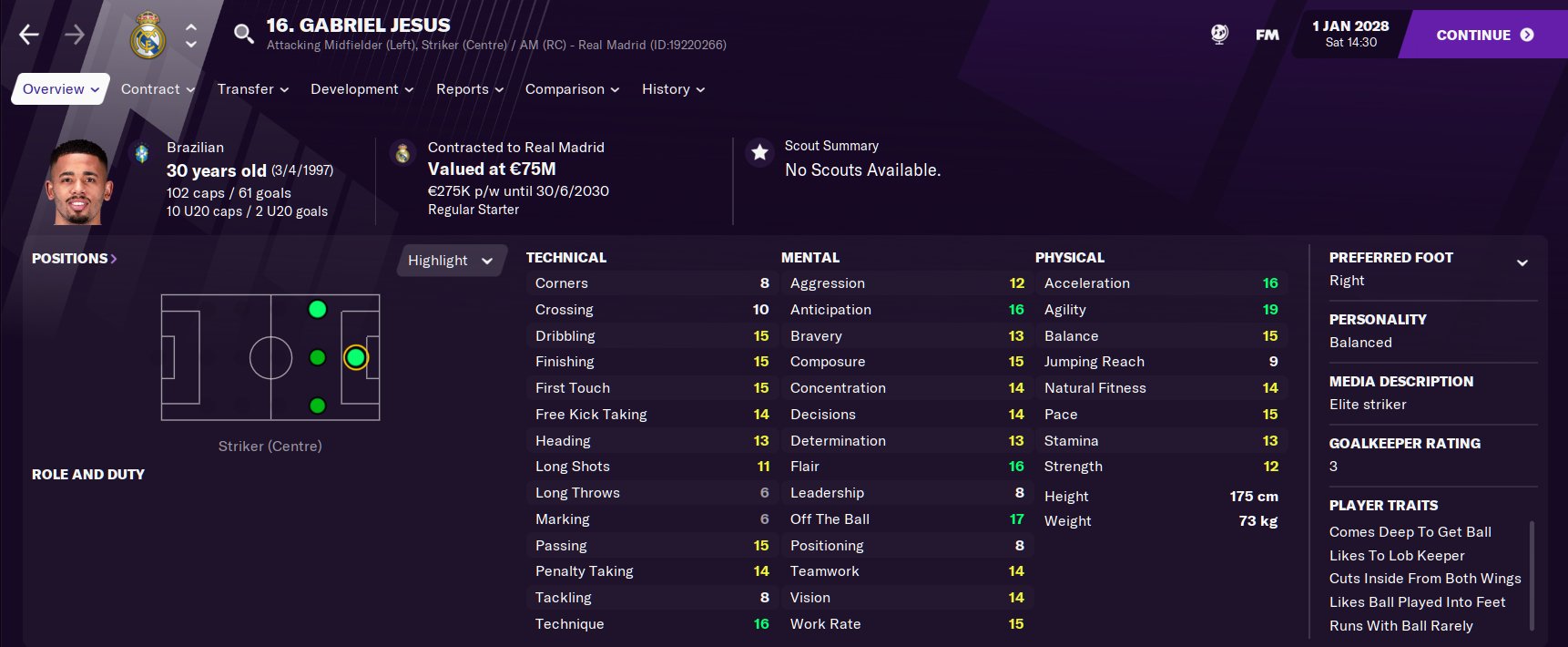Select the highlighted striker position dot
The width and height of the screenshot is (1568, 647).
(356, 357)
